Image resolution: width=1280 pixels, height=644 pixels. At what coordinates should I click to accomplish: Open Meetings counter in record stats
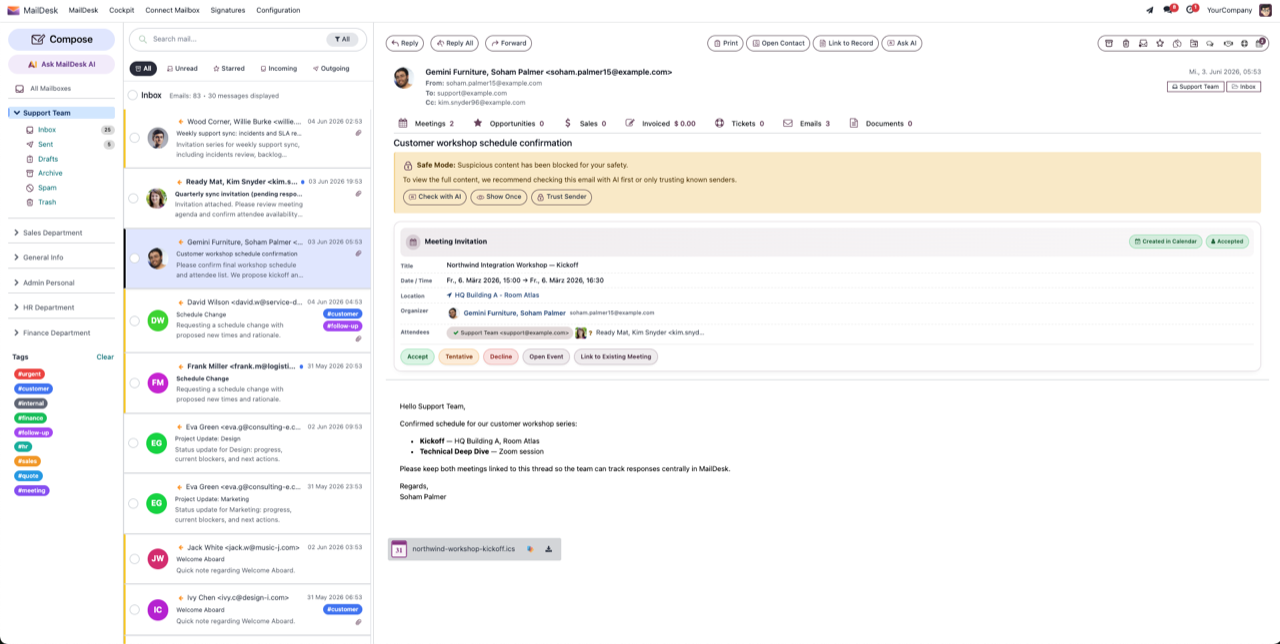[426, 123]
